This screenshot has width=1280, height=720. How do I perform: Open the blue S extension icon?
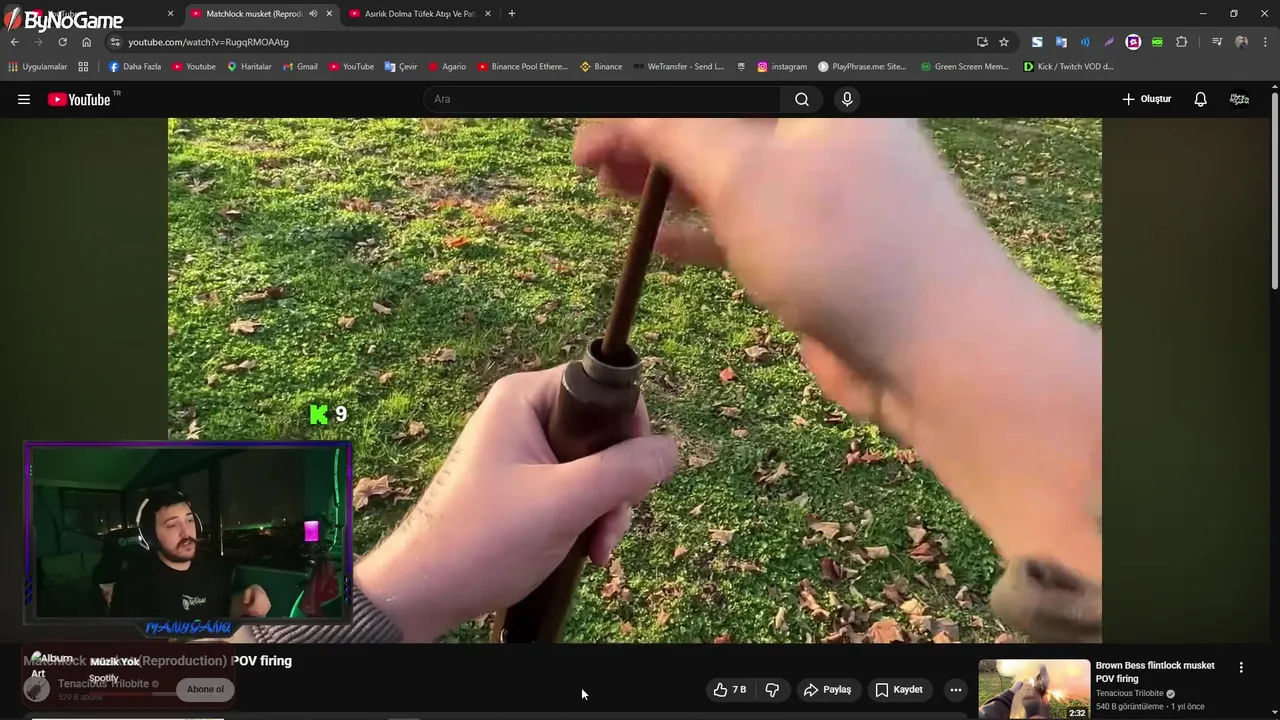click(1037, 42)
